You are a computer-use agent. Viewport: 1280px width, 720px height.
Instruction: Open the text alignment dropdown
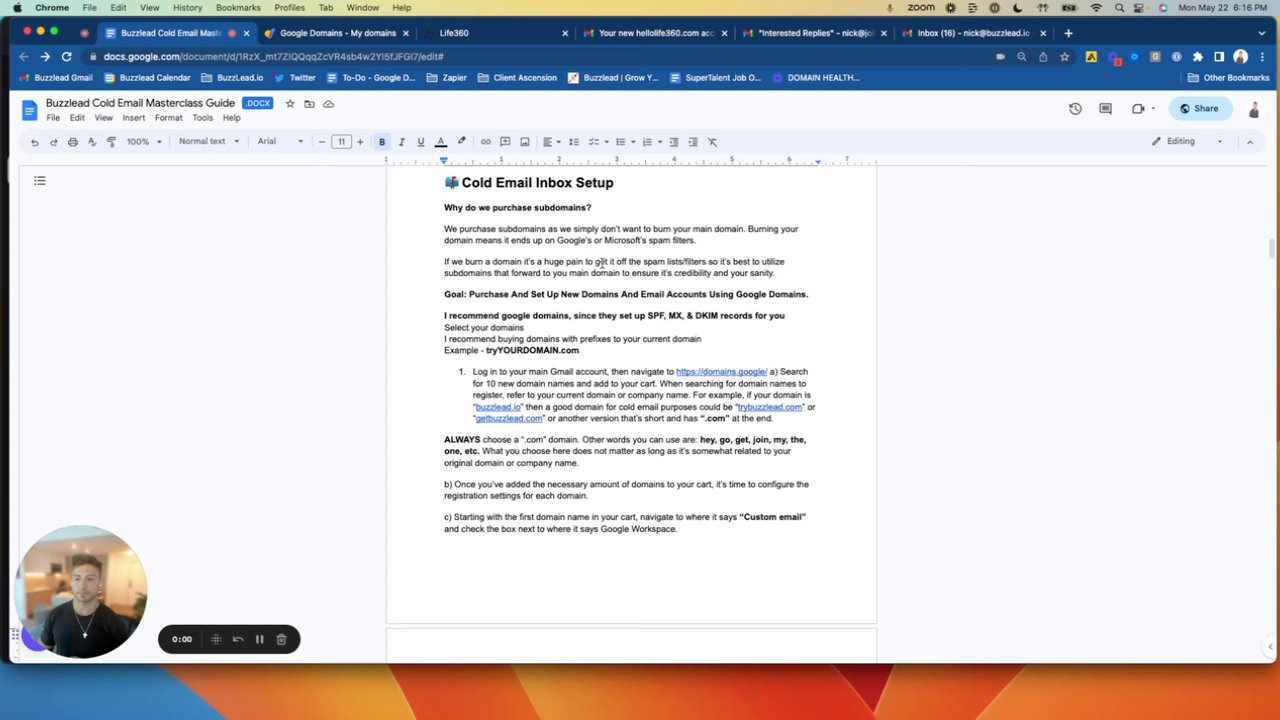click(x=551, y=142)
